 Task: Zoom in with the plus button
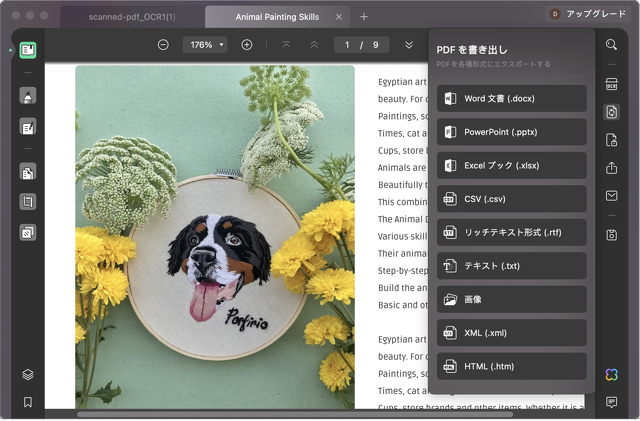coord(247,45)
